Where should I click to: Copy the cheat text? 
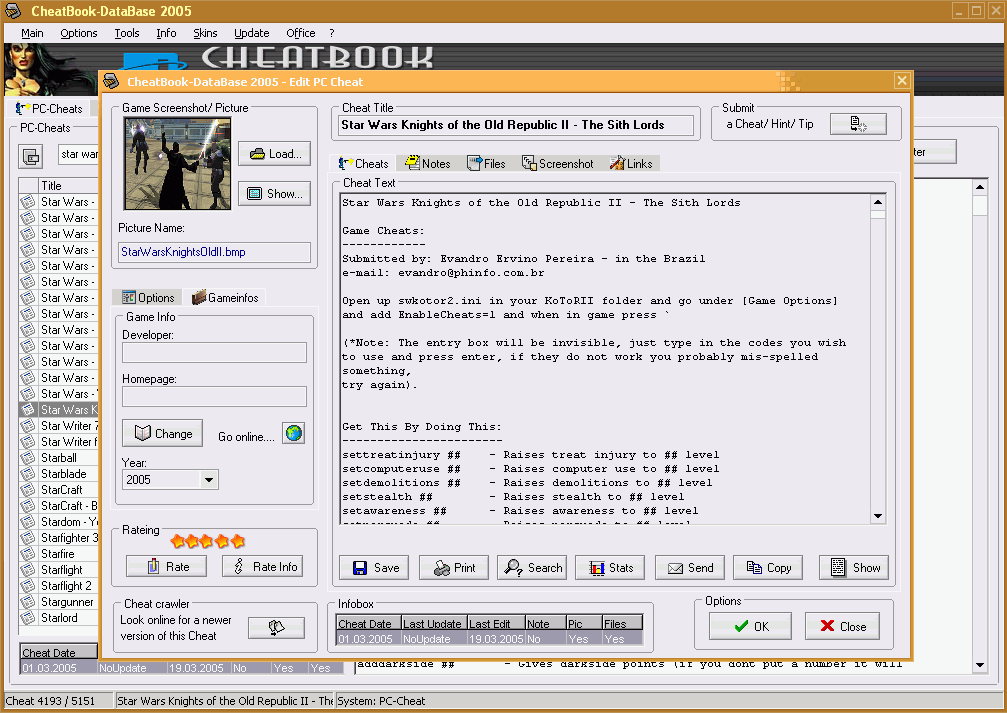coord(768,567)
